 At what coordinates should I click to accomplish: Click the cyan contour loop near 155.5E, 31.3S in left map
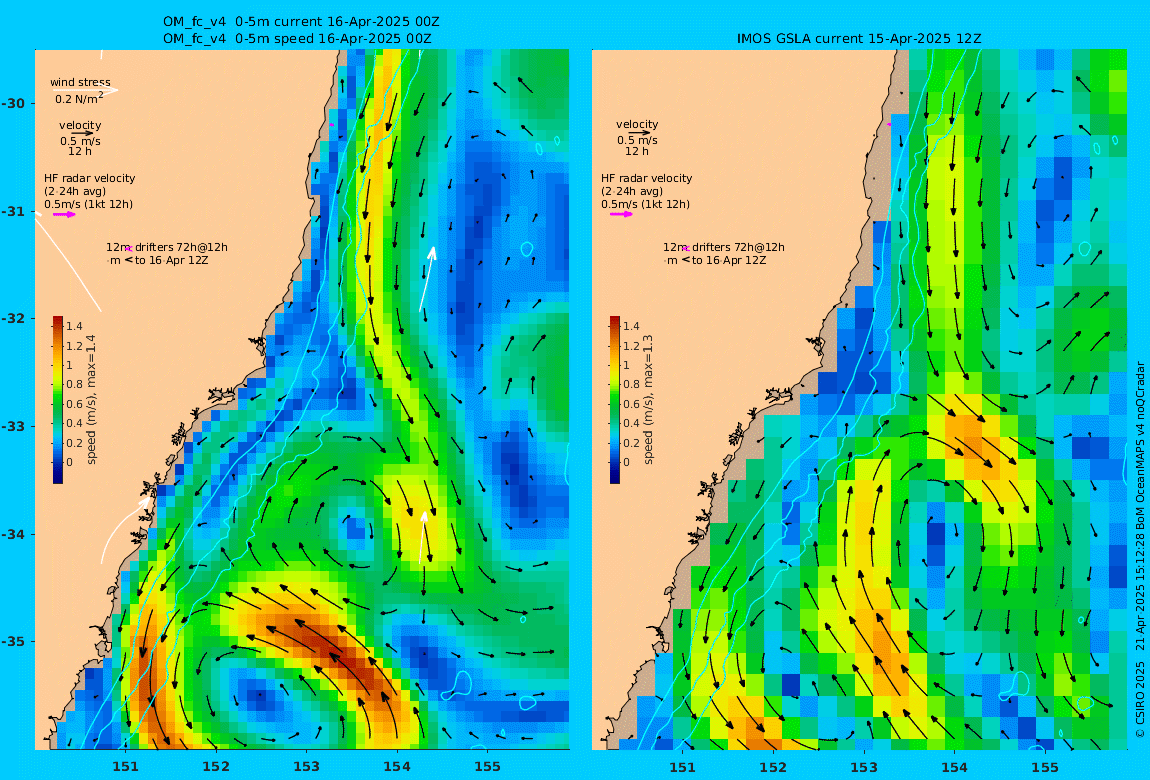coord(527,249)
